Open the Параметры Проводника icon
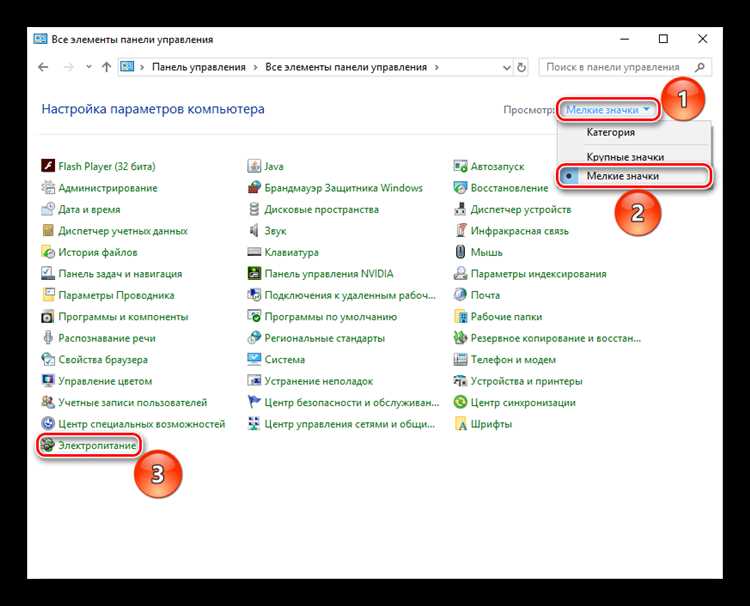 point(48,295)
